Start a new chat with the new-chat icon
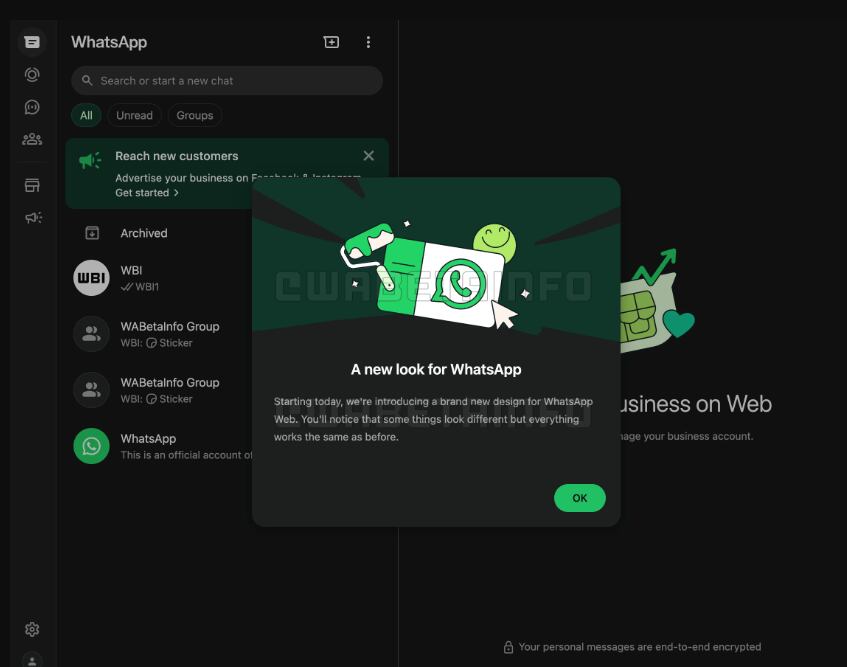This screenshot has width=847, height=667. (x=331, y=42)
